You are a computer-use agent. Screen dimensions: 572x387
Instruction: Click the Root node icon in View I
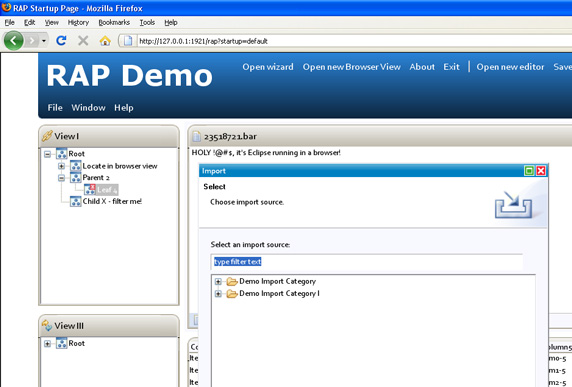pyautogui.click(x=61, y=154)
